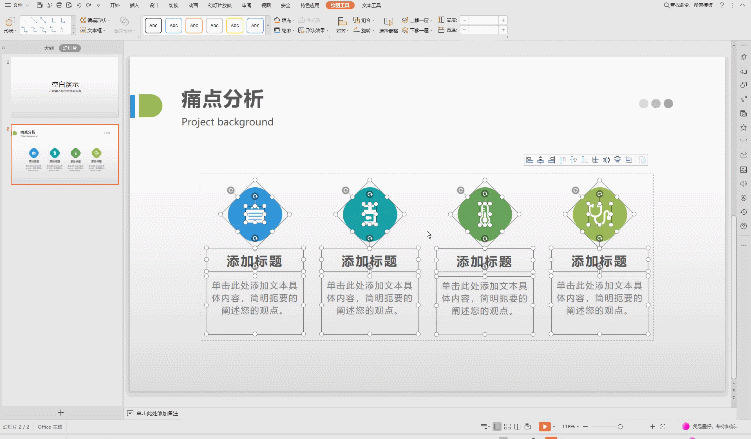
Task: Open the 绘图工具 ribbon tab
Action: point(341,5)
